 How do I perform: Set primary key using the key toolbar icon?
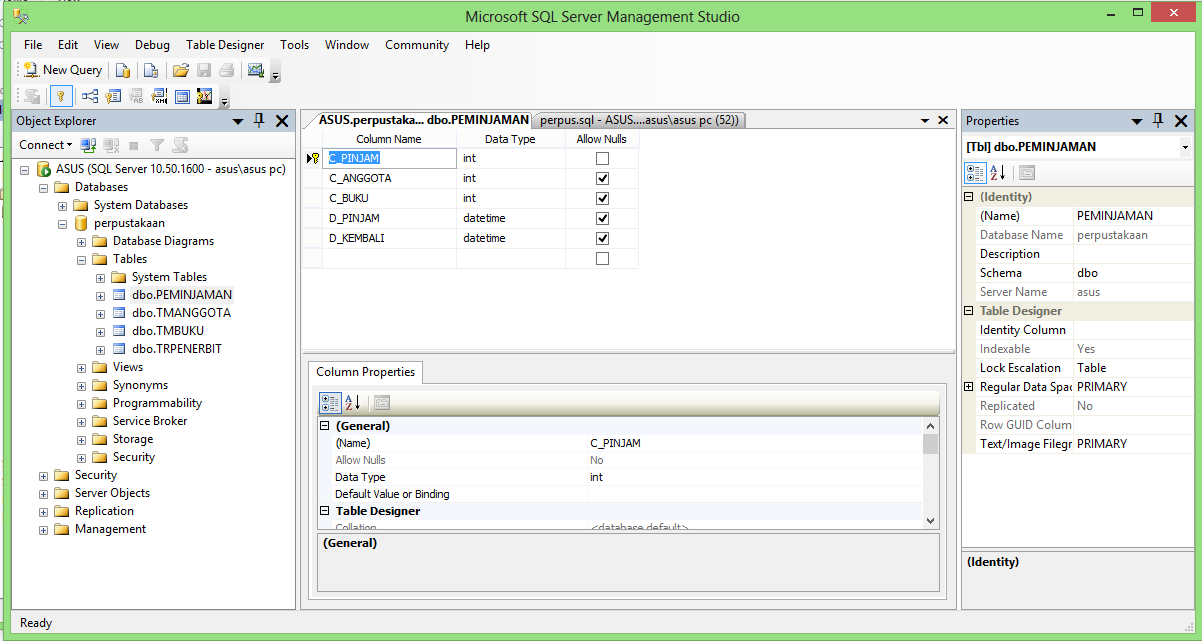pos(60,97)
